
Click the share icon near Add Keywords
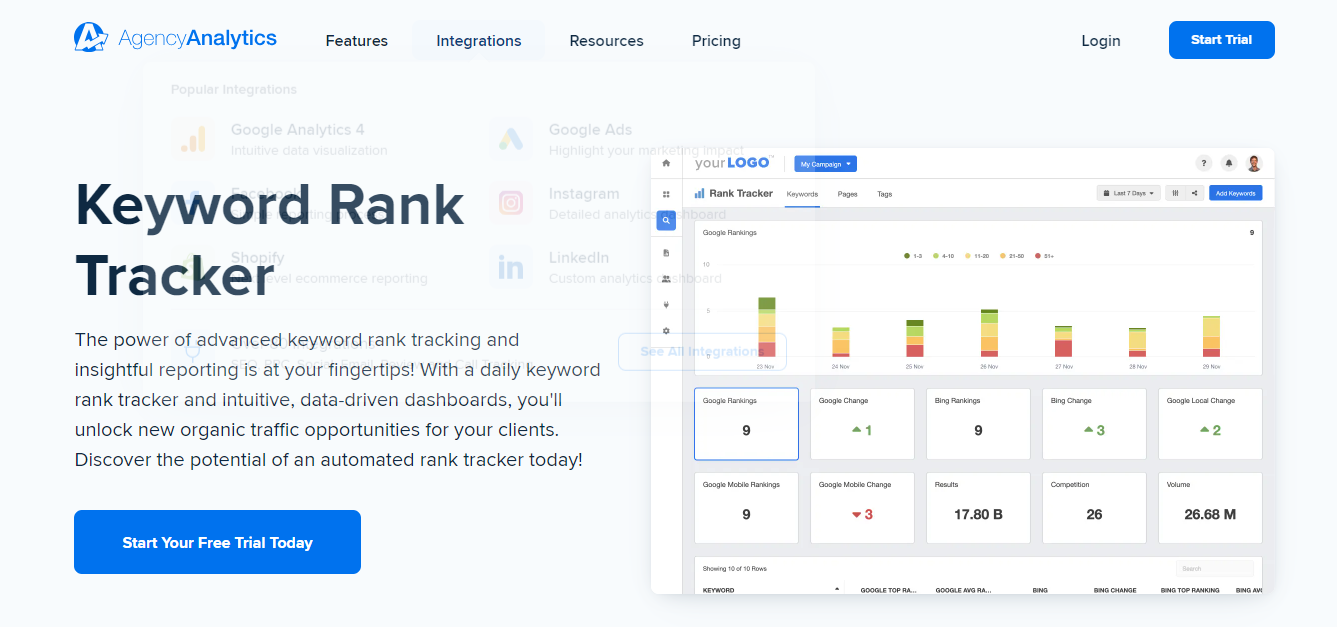point(1194,193)
